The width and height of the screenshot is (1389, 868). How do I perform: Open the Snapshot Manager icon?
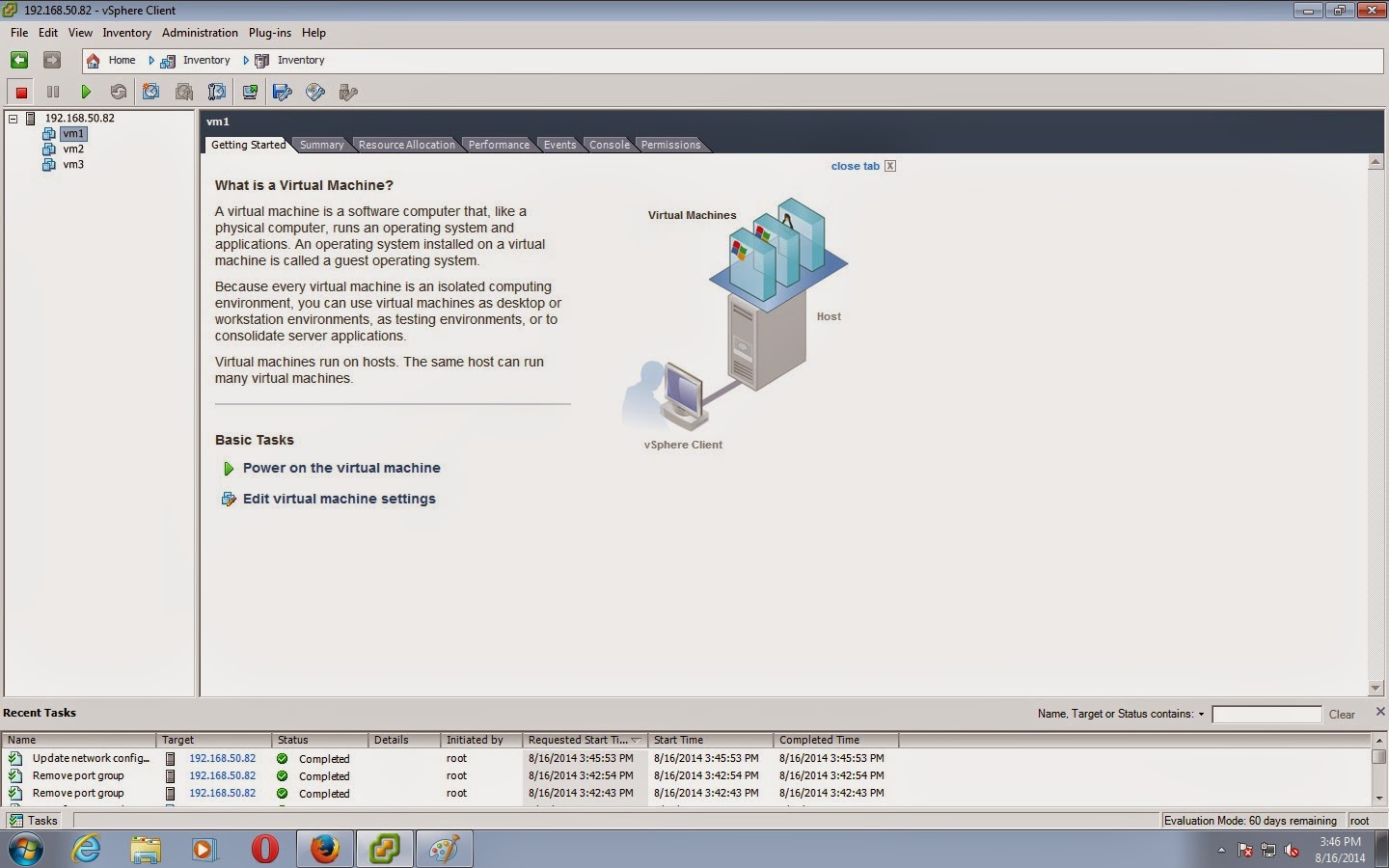[x=217, y=93]
